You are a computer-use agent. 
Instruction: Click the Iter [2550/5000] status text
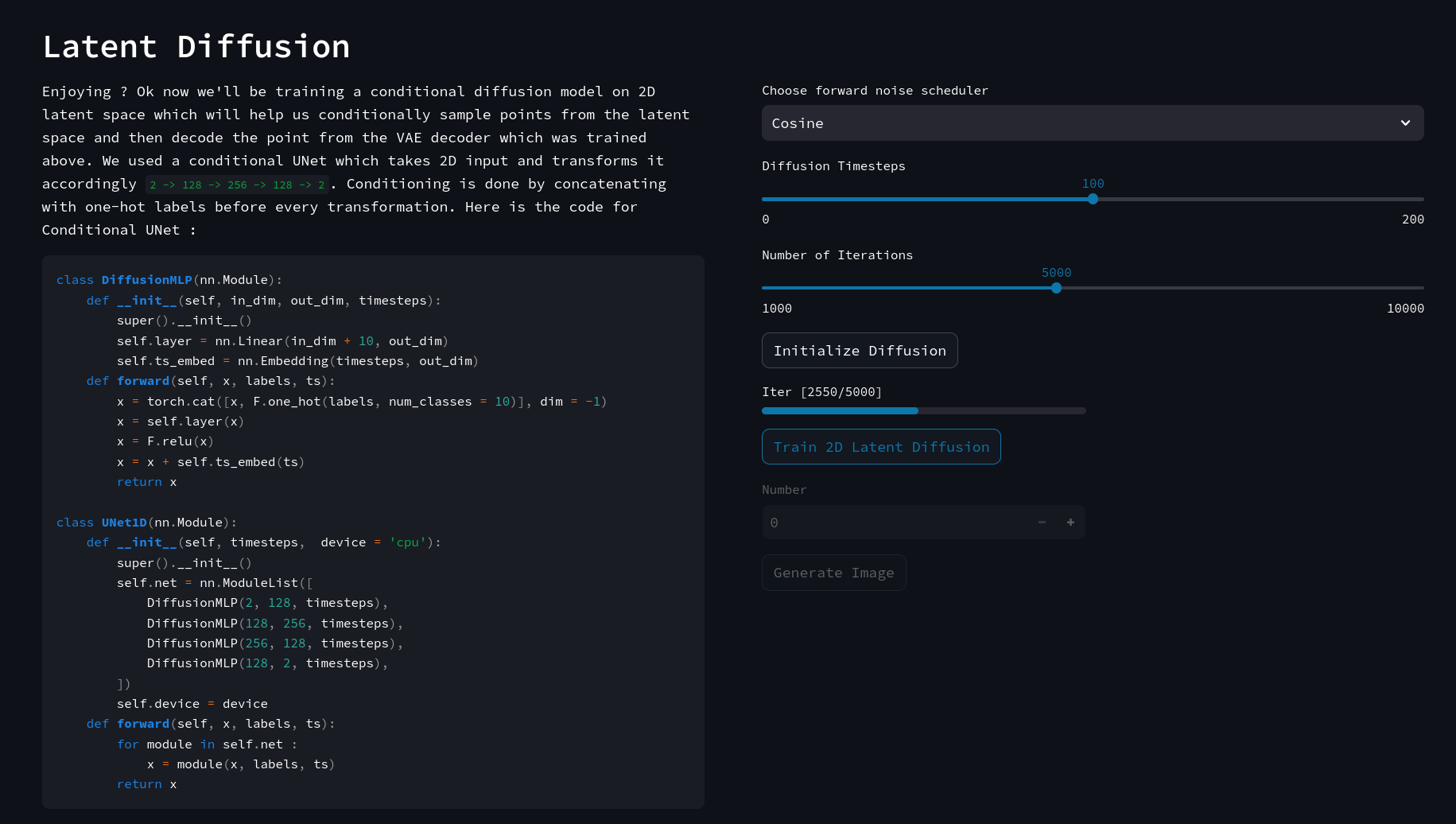[821, 392]
